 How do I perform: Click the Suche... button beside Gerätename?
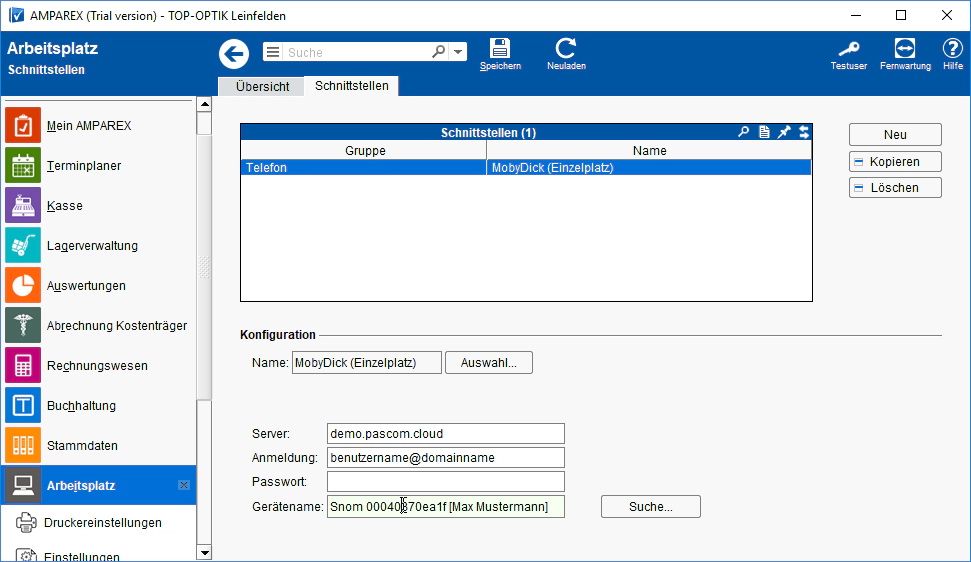(x=650, y=507)
